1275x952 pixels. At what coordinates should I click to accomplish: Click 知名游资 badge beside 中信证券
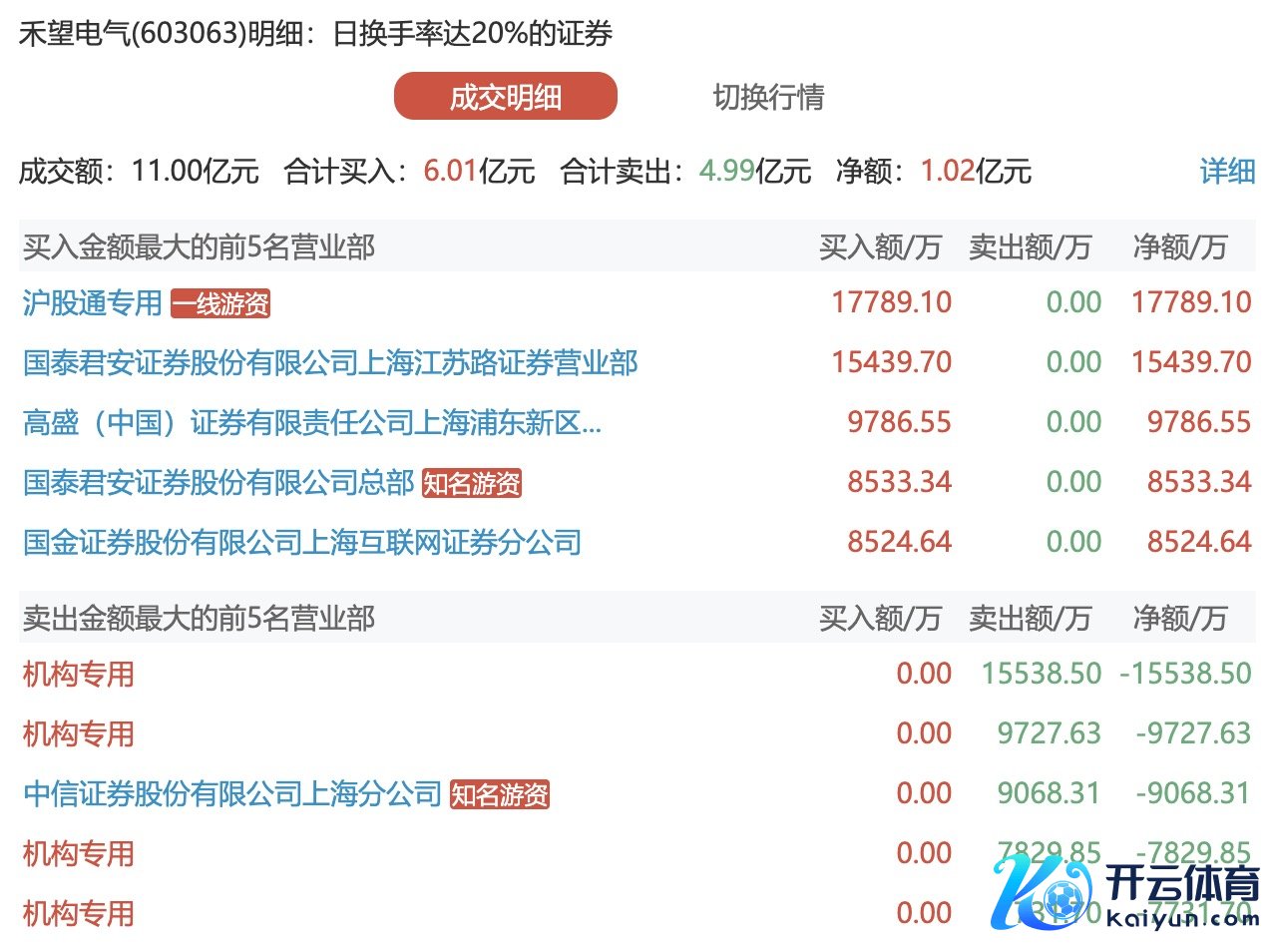click(x=500, y=794)
